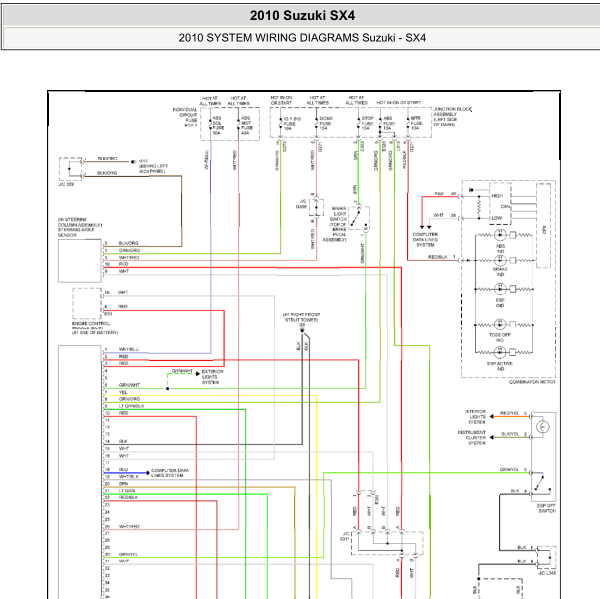This screenshot has height=599, width=600.
Task: Click the JUNCTION BLOCK ASSEMBLY label
Action: click(452, 117)
